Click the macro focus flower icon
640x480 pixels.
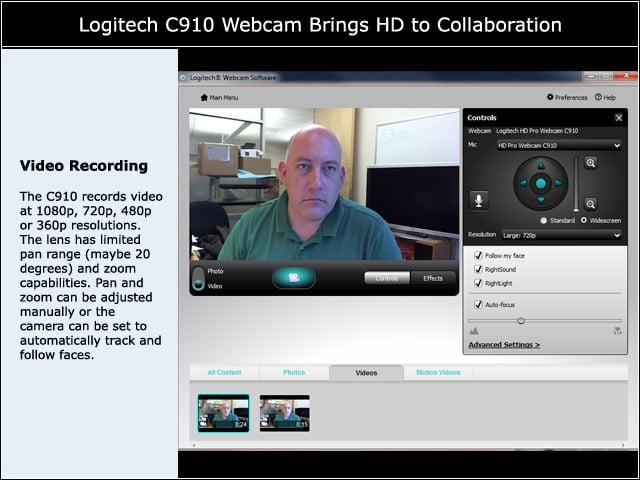coord(617,331)
